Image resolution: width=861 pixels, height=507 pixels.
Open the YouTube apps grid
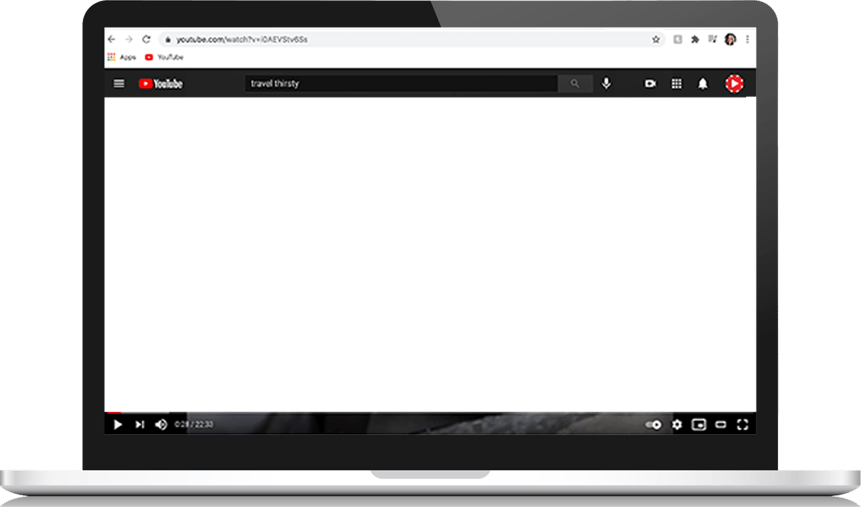click(676, 84)
